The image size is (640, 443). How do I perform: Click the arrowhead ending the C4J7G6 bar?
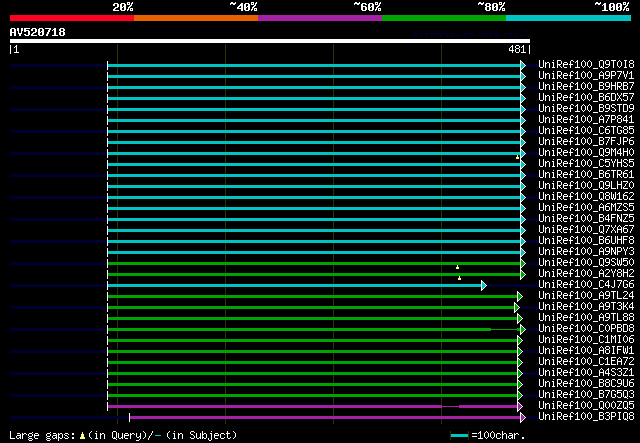(x=484, y=285)
